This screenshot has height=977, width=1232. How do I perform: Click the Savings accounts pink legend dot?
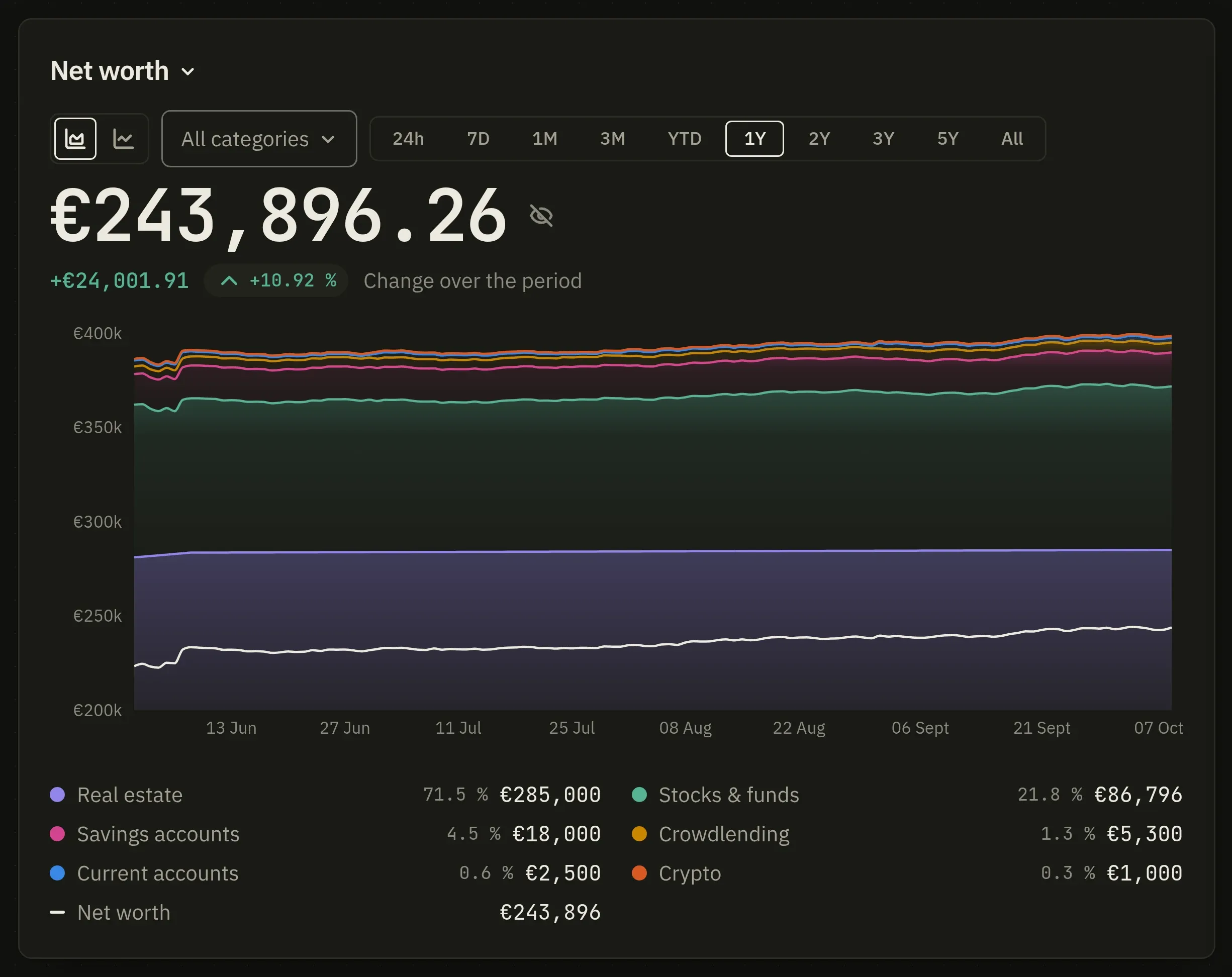tap(57, 834)
